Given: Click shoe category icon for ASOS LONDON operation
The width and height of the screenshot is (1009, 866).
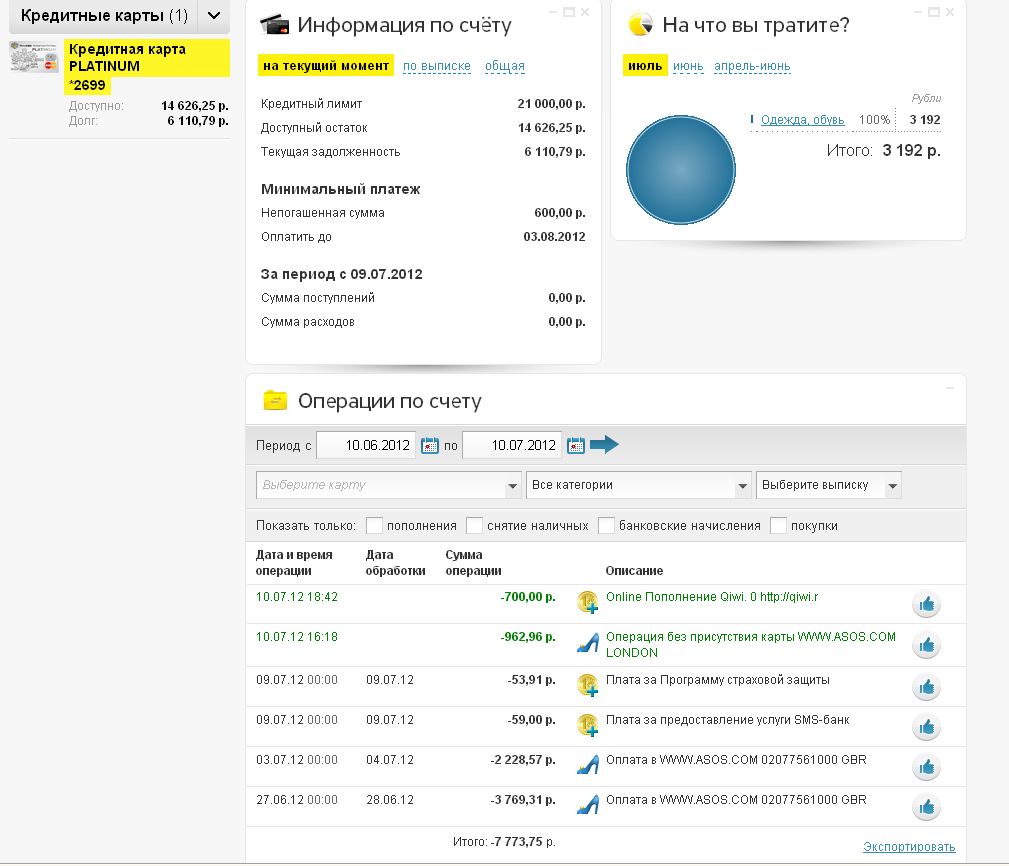Looking at the screenshot, I should pos(588,644).
